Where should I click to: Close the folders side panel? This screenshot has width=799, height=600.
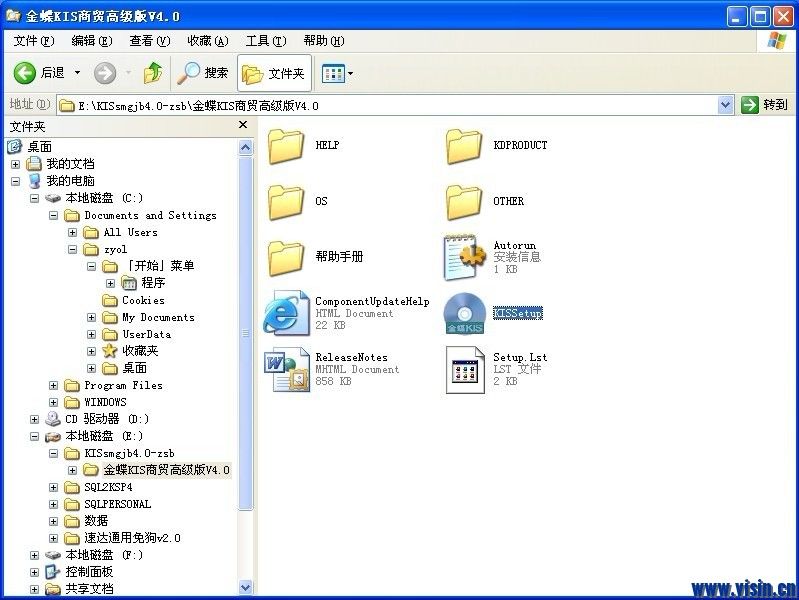[243, 126]
